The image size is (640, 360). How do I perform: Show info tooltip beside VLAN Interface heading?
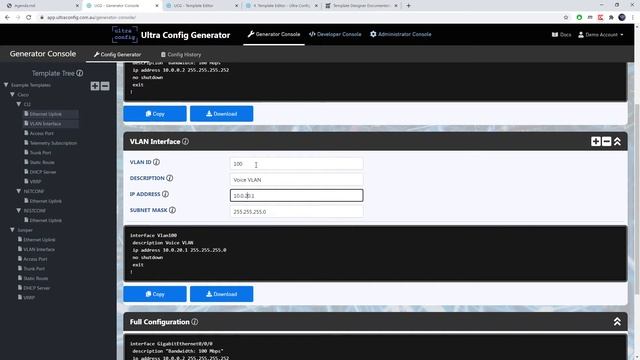click(185, 142)
